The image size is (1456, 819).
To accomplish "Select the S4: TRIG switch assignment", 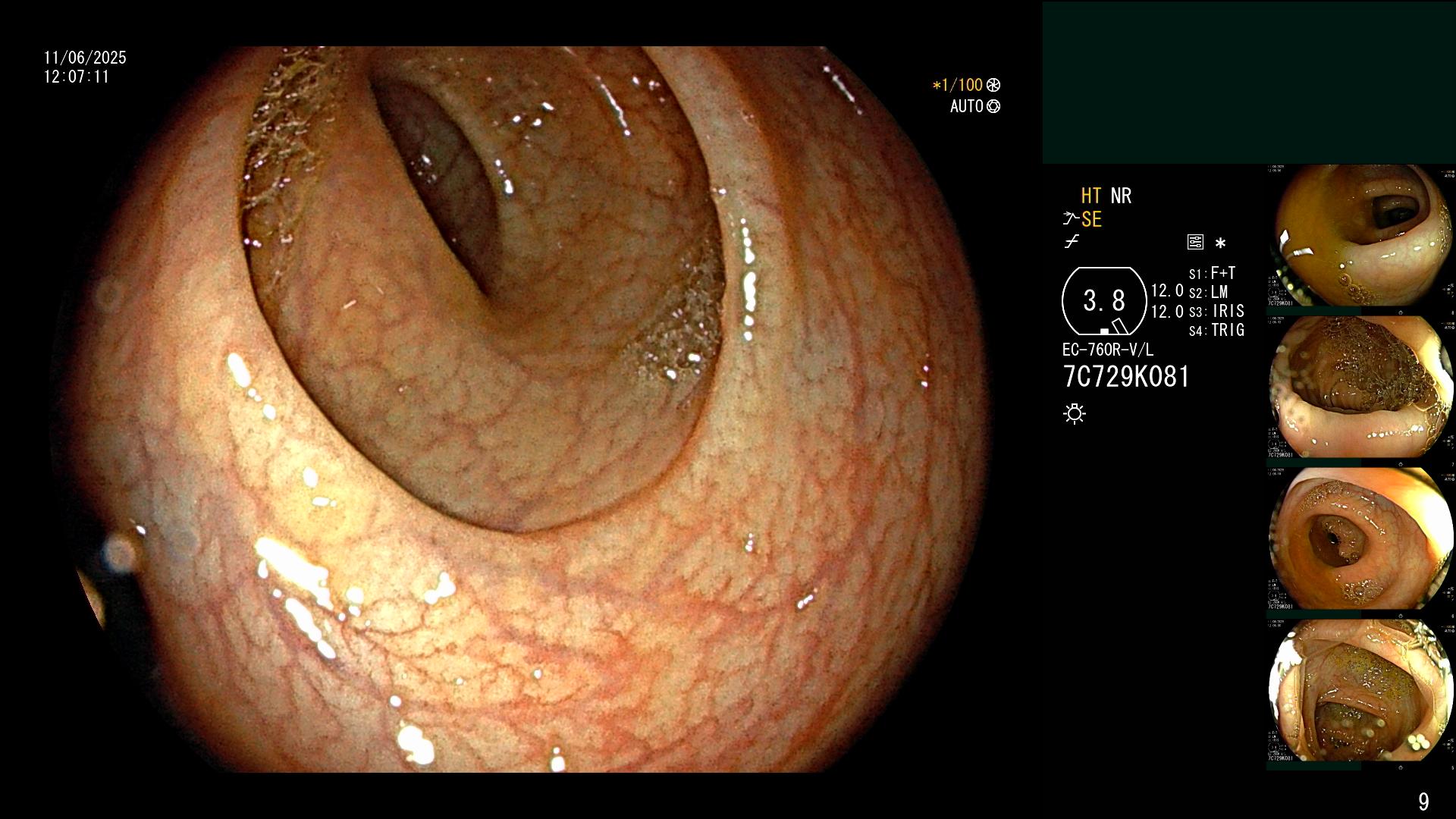I will [1216, 330].
